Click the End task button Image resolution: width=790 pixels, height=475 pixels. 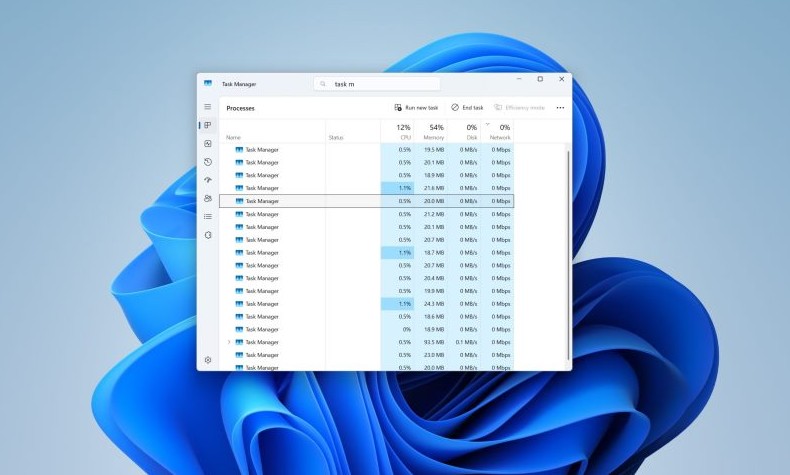[x=467, y=107]
